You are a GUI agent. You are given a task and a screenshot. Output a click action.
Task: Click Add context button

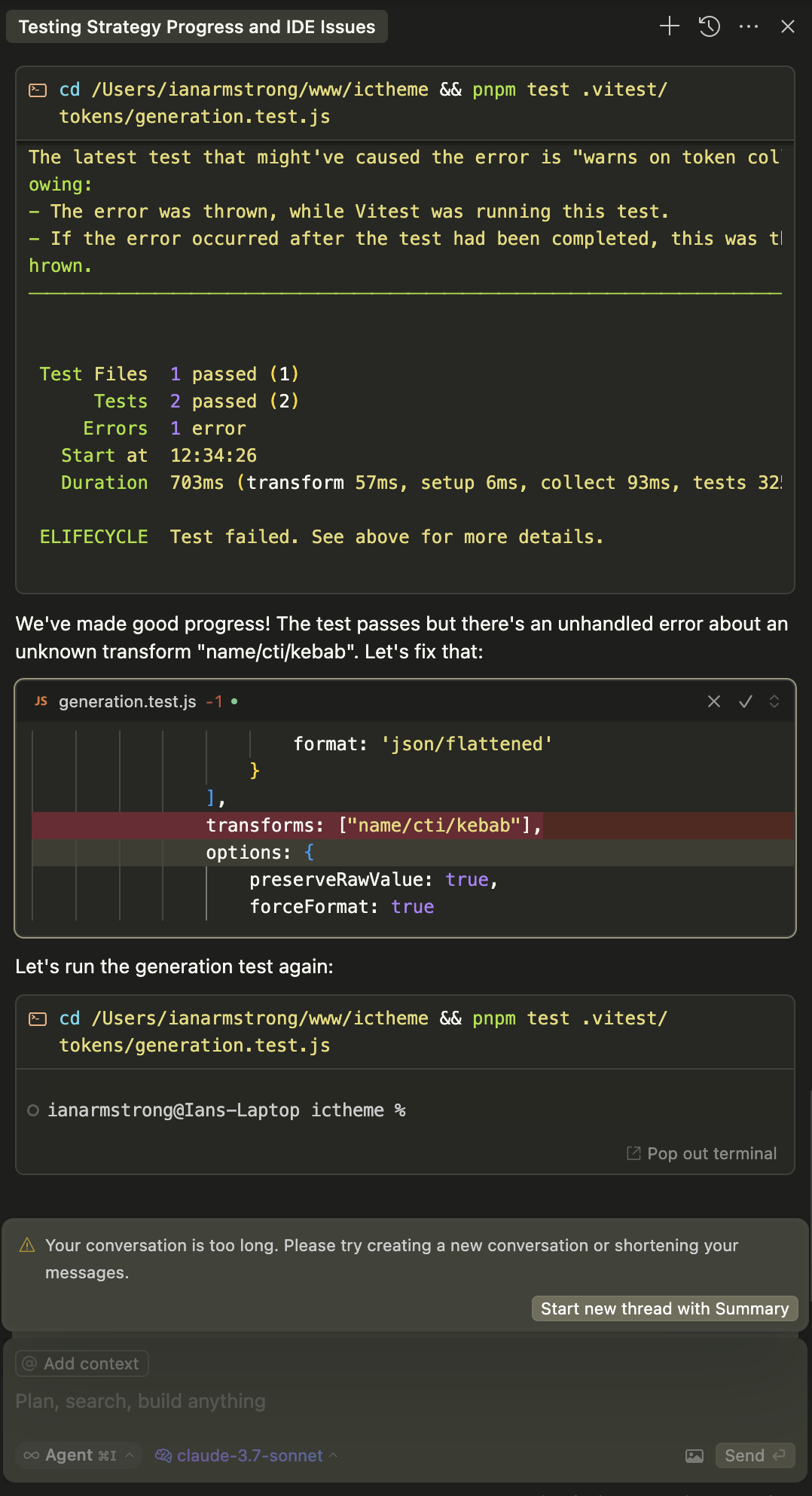pos(82,1363)
